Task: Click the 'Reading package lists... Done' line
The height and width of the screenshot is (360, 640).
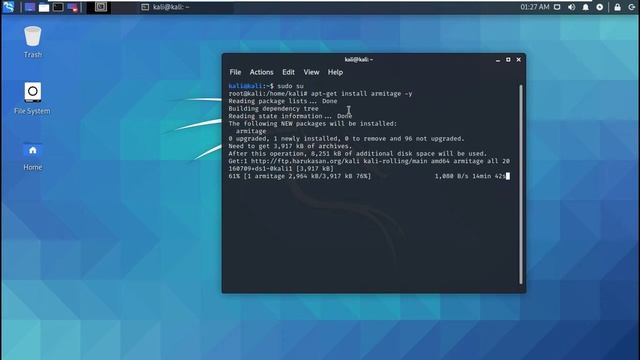Action: click(283, 101)
